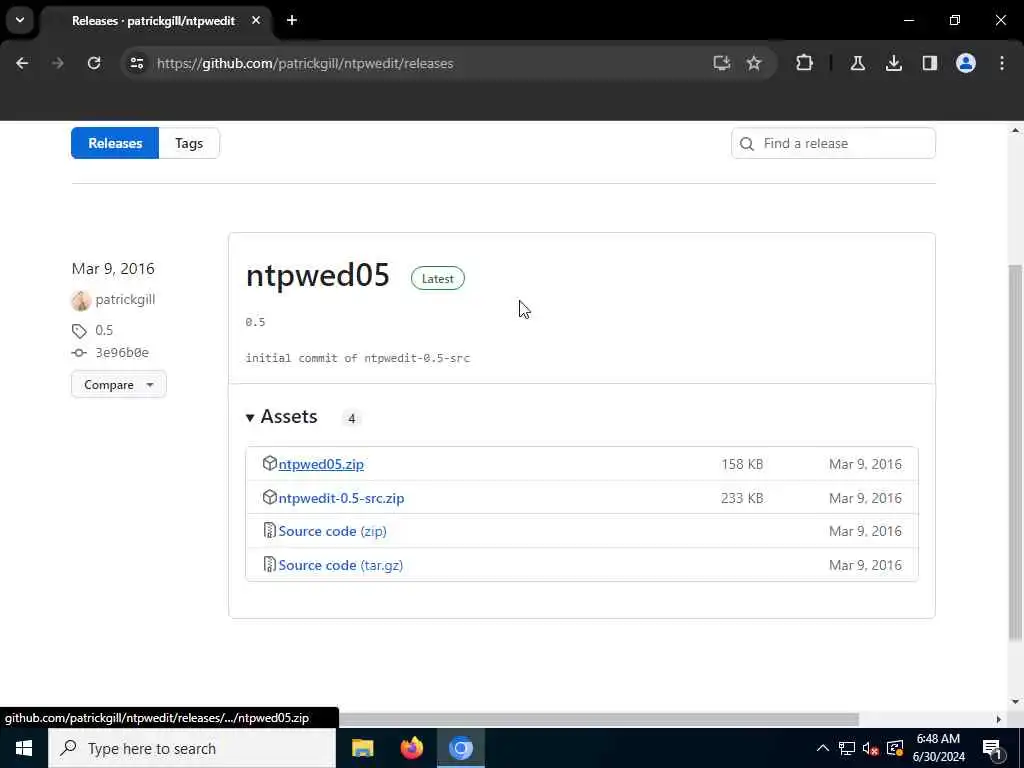Click the 158 KB size text
Screen dimensions: 1024x768
pyautogui.click(x=742, y=464)
